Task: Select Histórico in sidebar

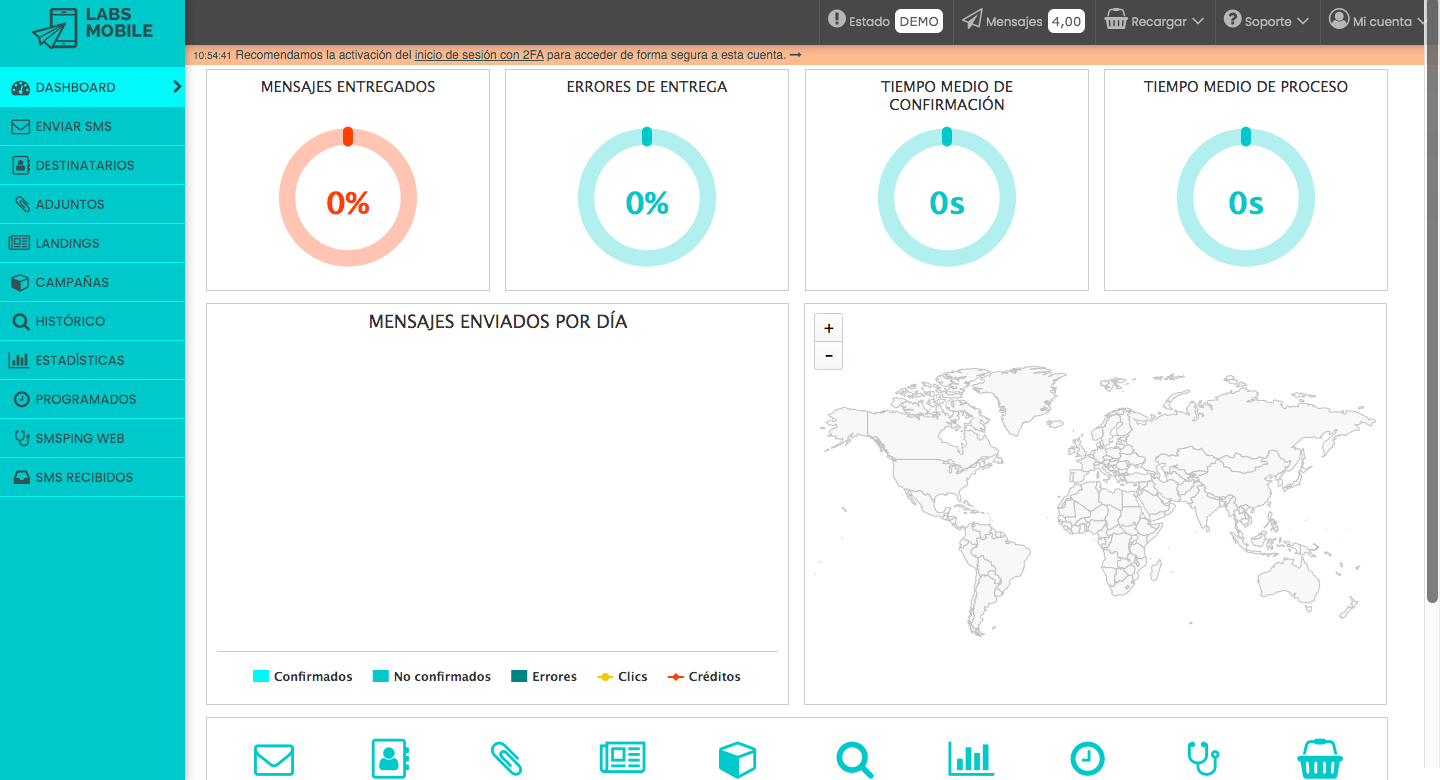Action: click(x=92, y=322)
